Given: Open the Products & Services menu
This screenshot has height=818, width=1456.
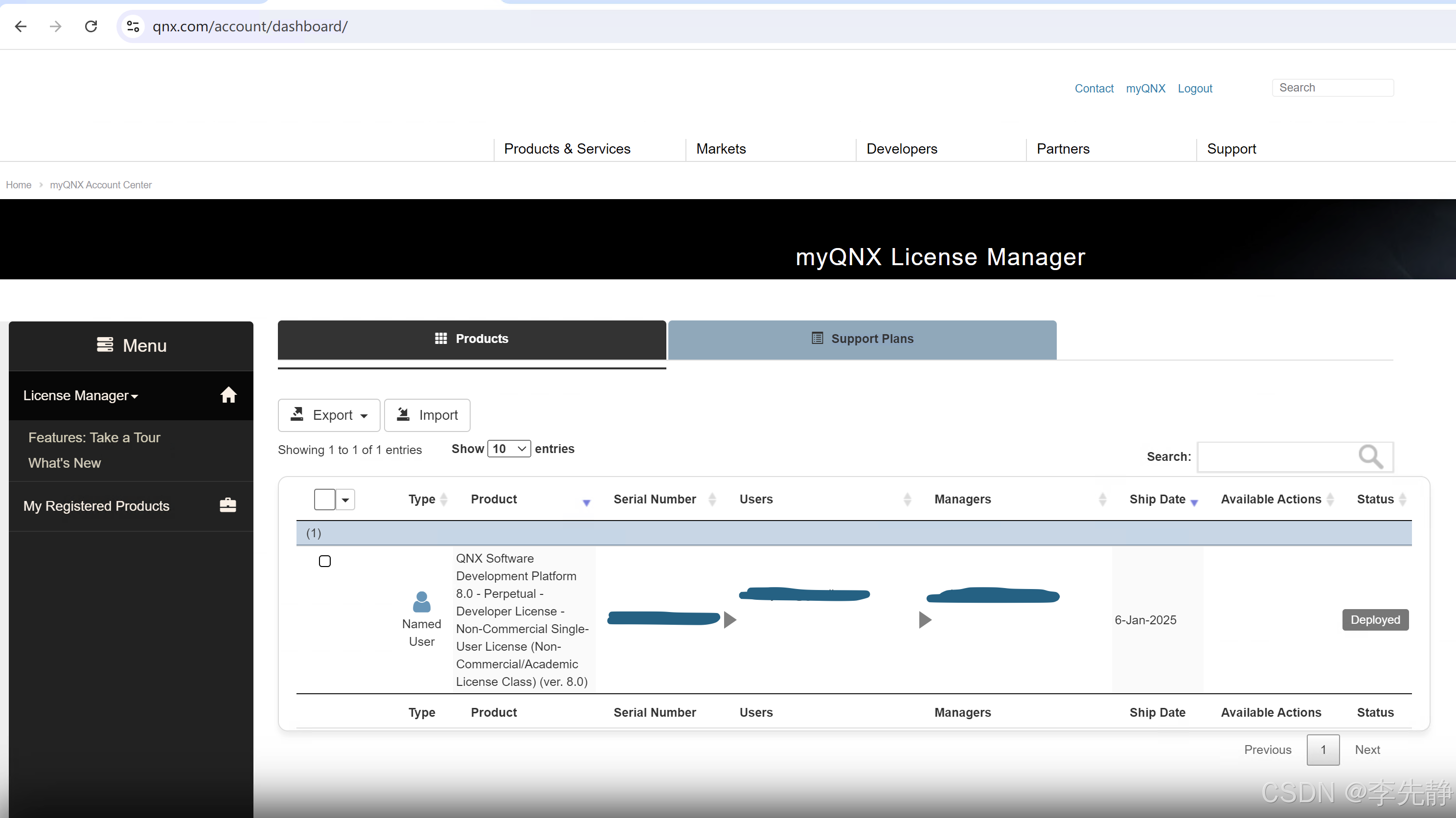Looking at the screenshot, I should [x=567, y=149].
